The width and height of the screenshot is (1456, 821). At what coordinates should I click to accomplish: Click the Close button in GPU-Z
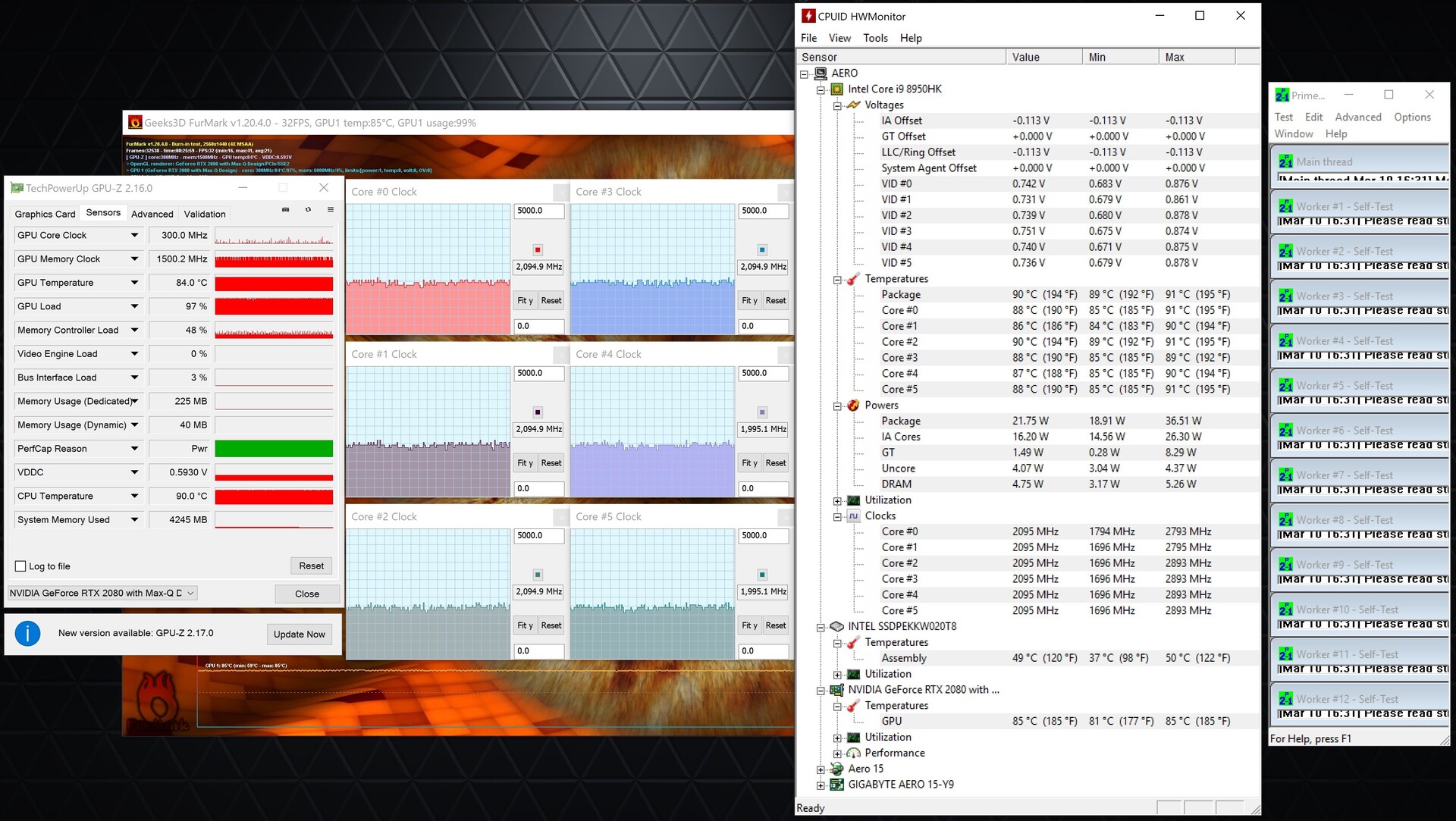[307, 594]
